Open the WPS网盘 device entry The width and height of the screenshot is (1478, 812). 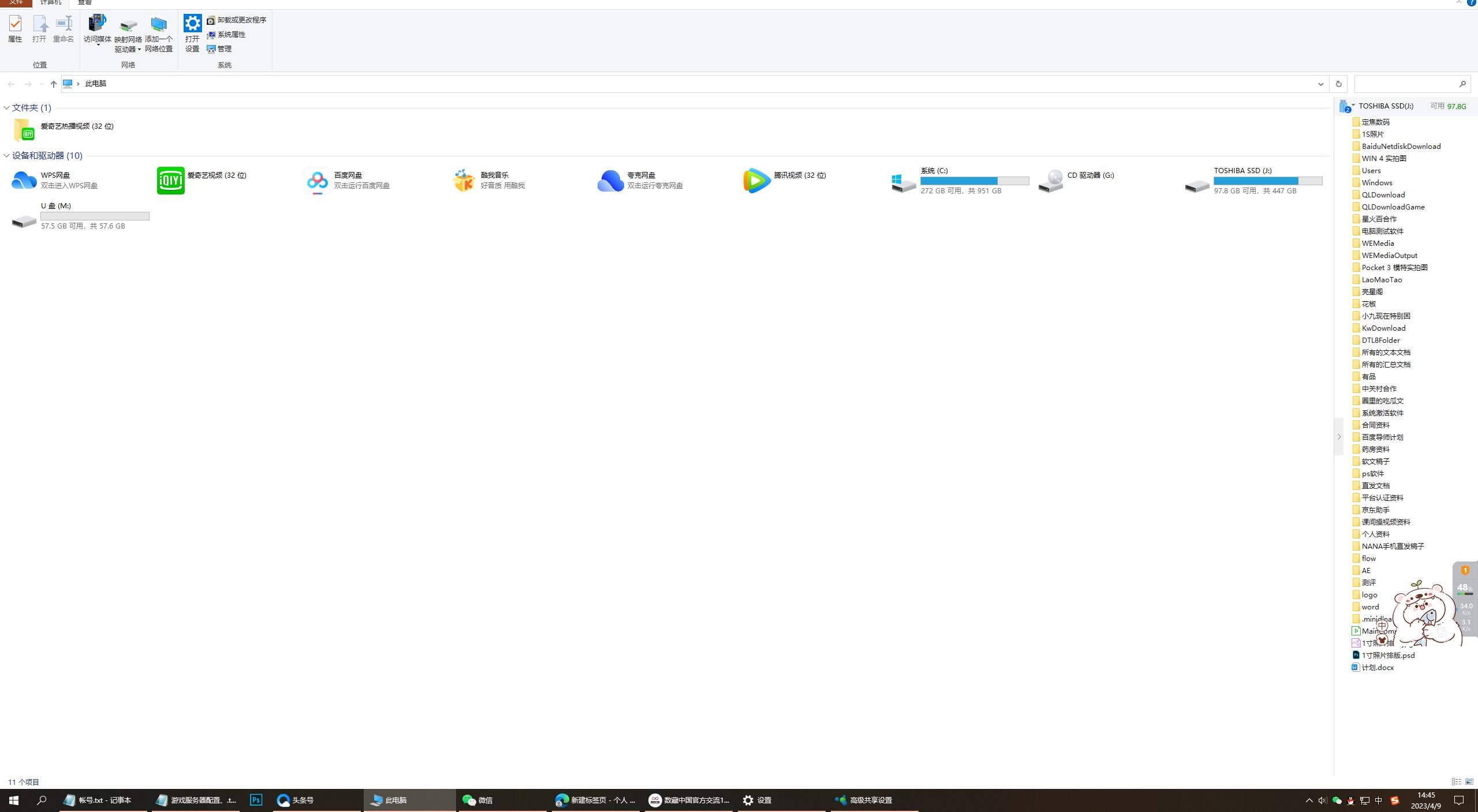pyautogui.click(x=24, y=181)
